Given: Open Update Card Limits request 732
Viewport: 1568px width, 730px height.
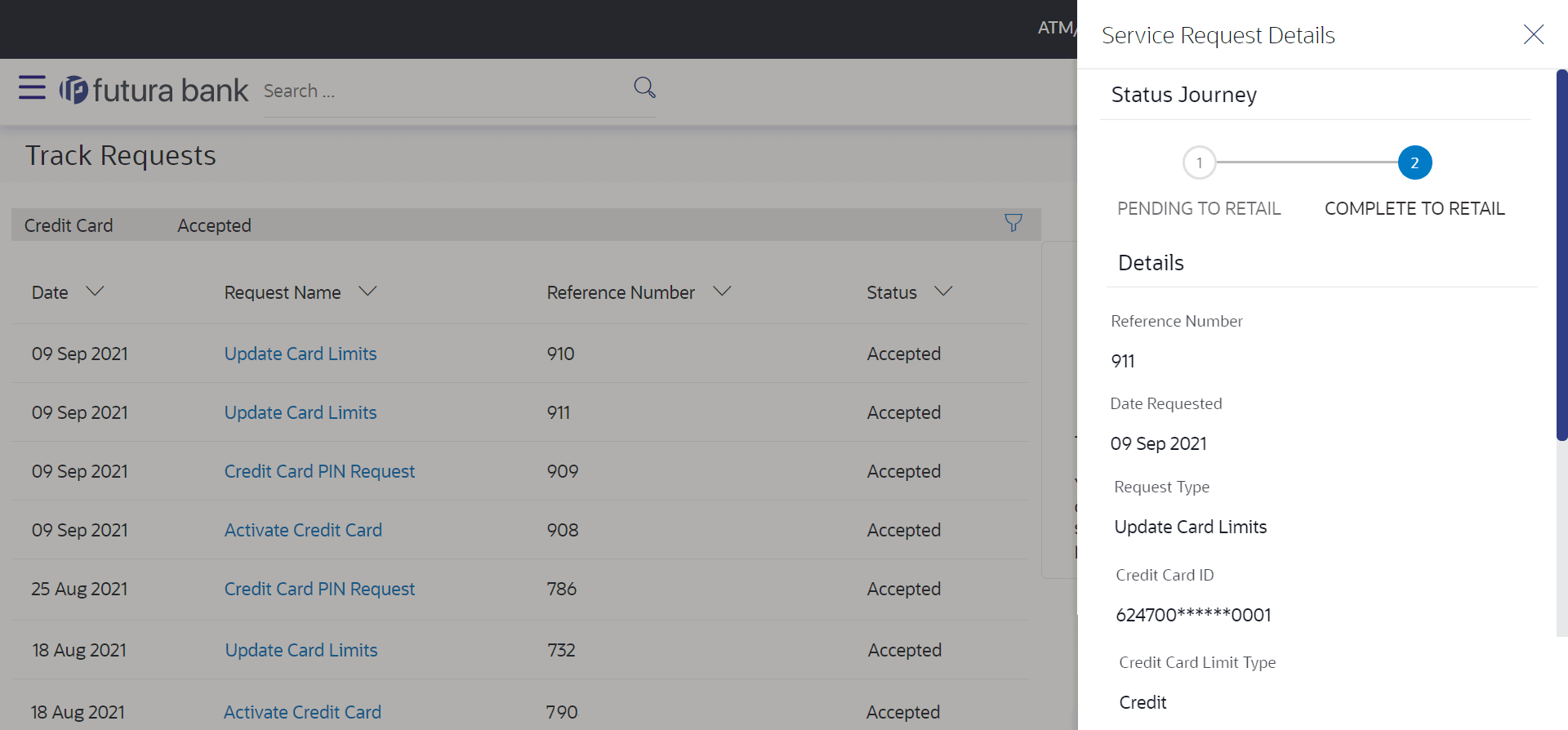Looking at the screenshot, I should 301,650.
